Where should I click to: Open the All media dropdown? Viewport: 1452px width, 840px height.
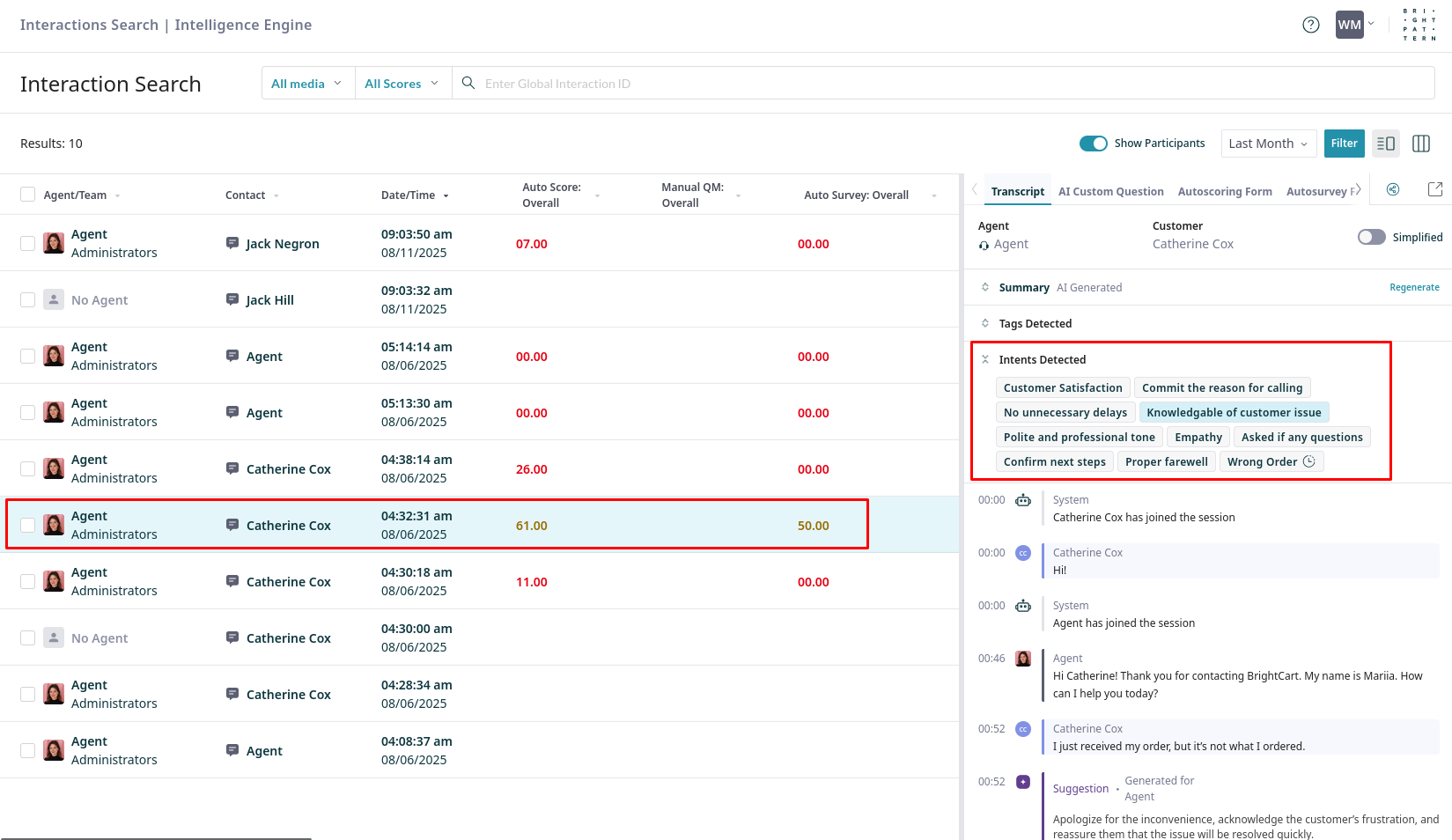306,84
